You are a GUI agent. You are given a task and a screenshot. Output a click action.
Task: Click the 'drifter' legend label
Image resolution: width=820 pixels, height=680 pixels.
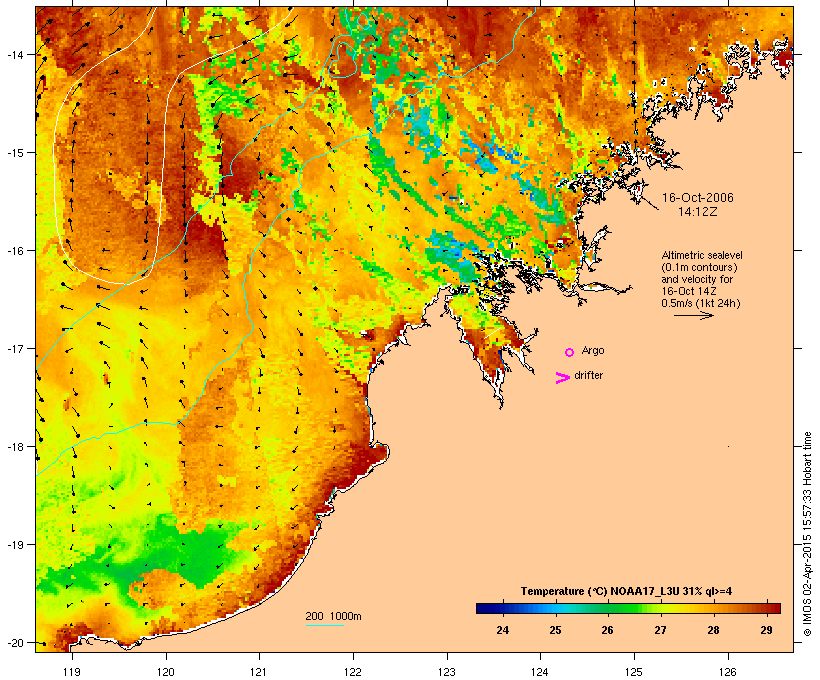[588, 375]
